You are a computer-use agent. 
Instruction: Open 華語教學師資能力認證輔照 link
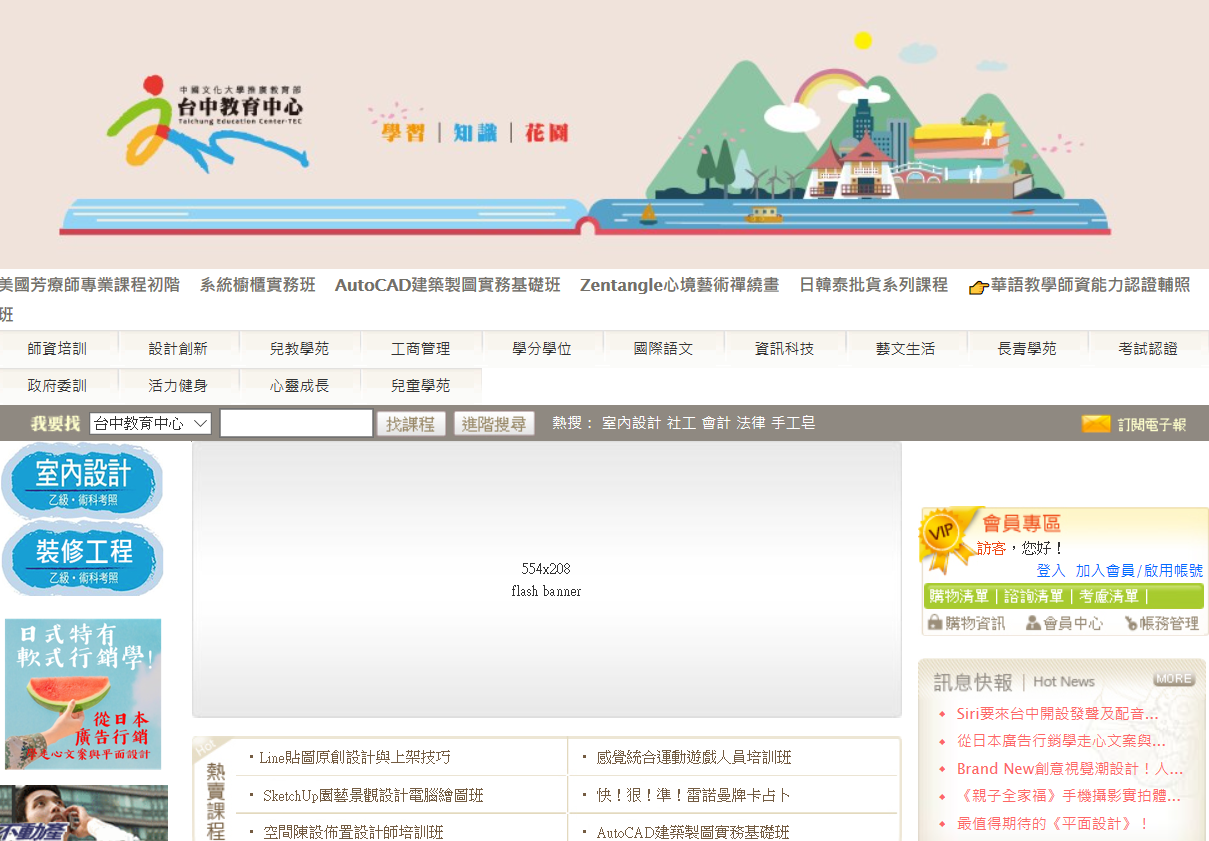1091,286
